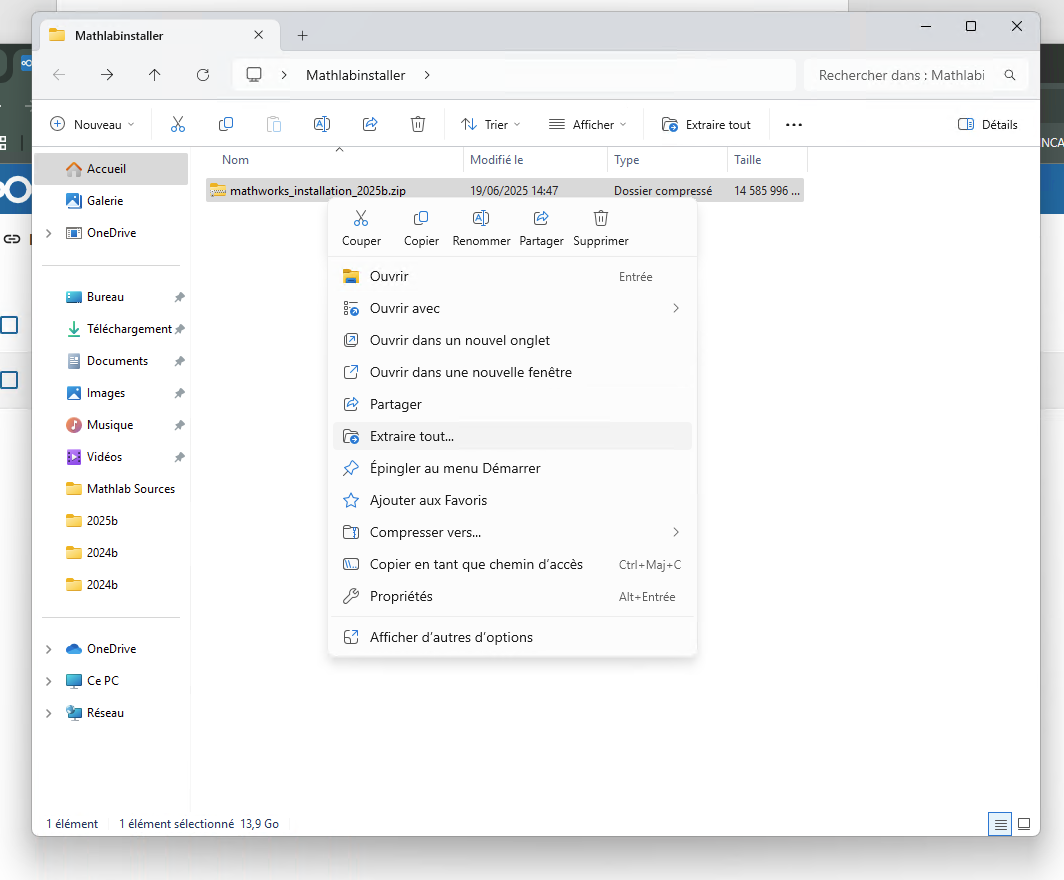Click the Extraire tout toolbar button
The image size is (1064, 880).
coord(706,125)
